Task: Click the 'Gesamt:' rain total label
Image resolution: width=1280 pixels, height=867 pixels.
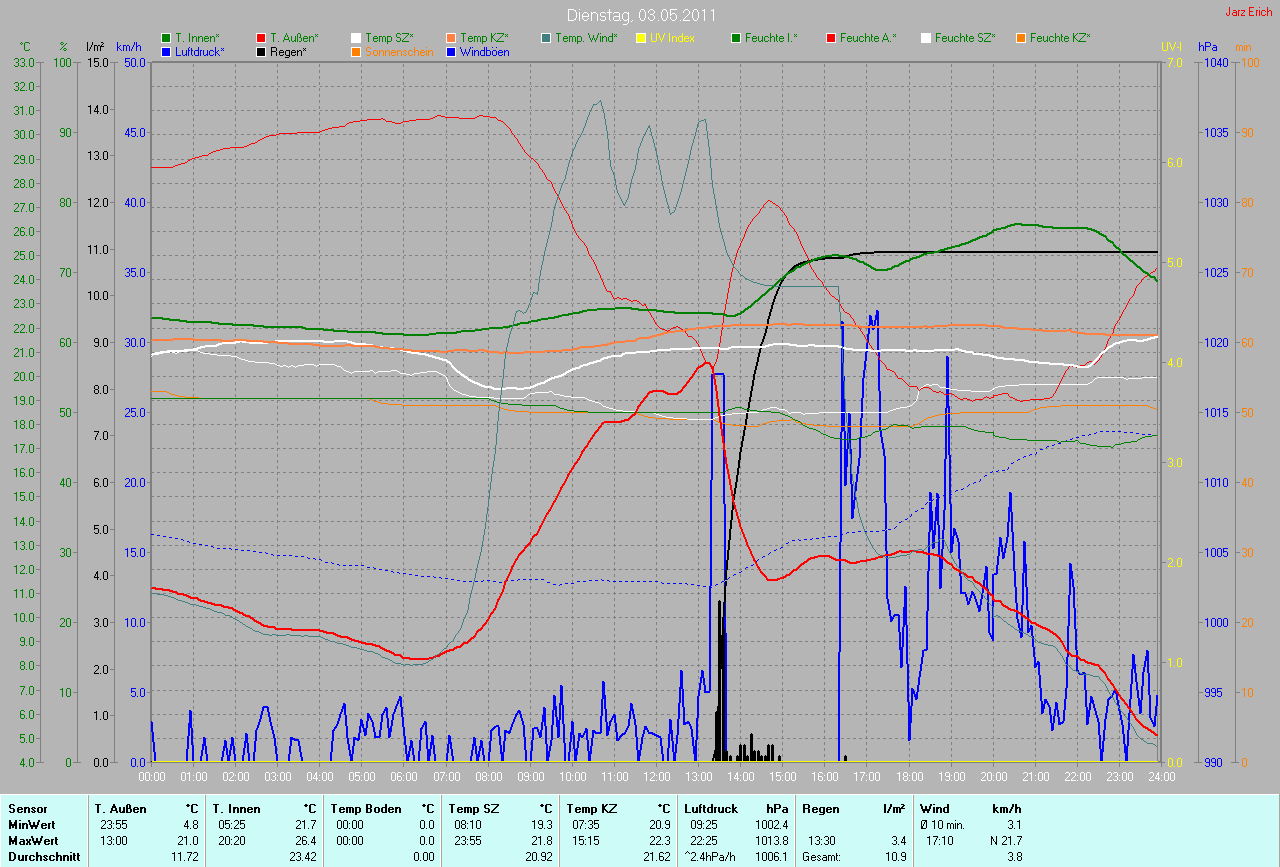Action: tap(821, 857)
